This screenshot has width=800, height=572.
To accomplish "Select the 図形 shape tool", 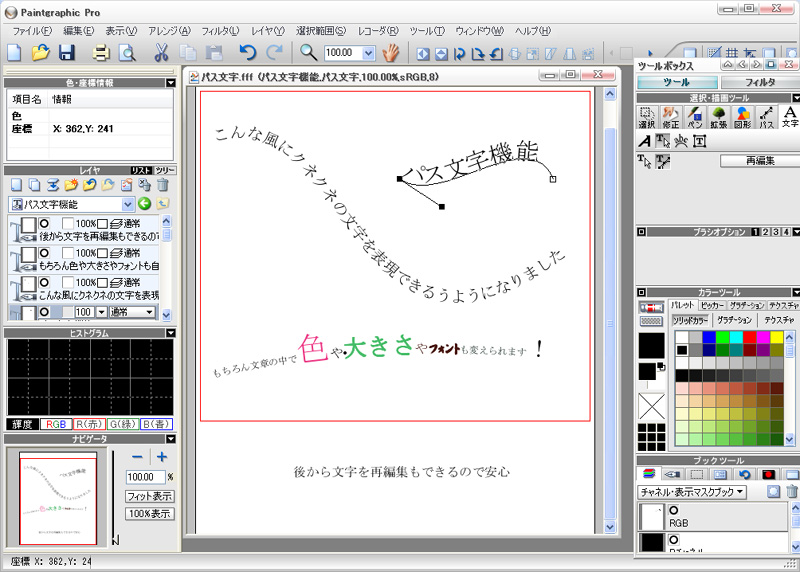I will coord(742,118).
